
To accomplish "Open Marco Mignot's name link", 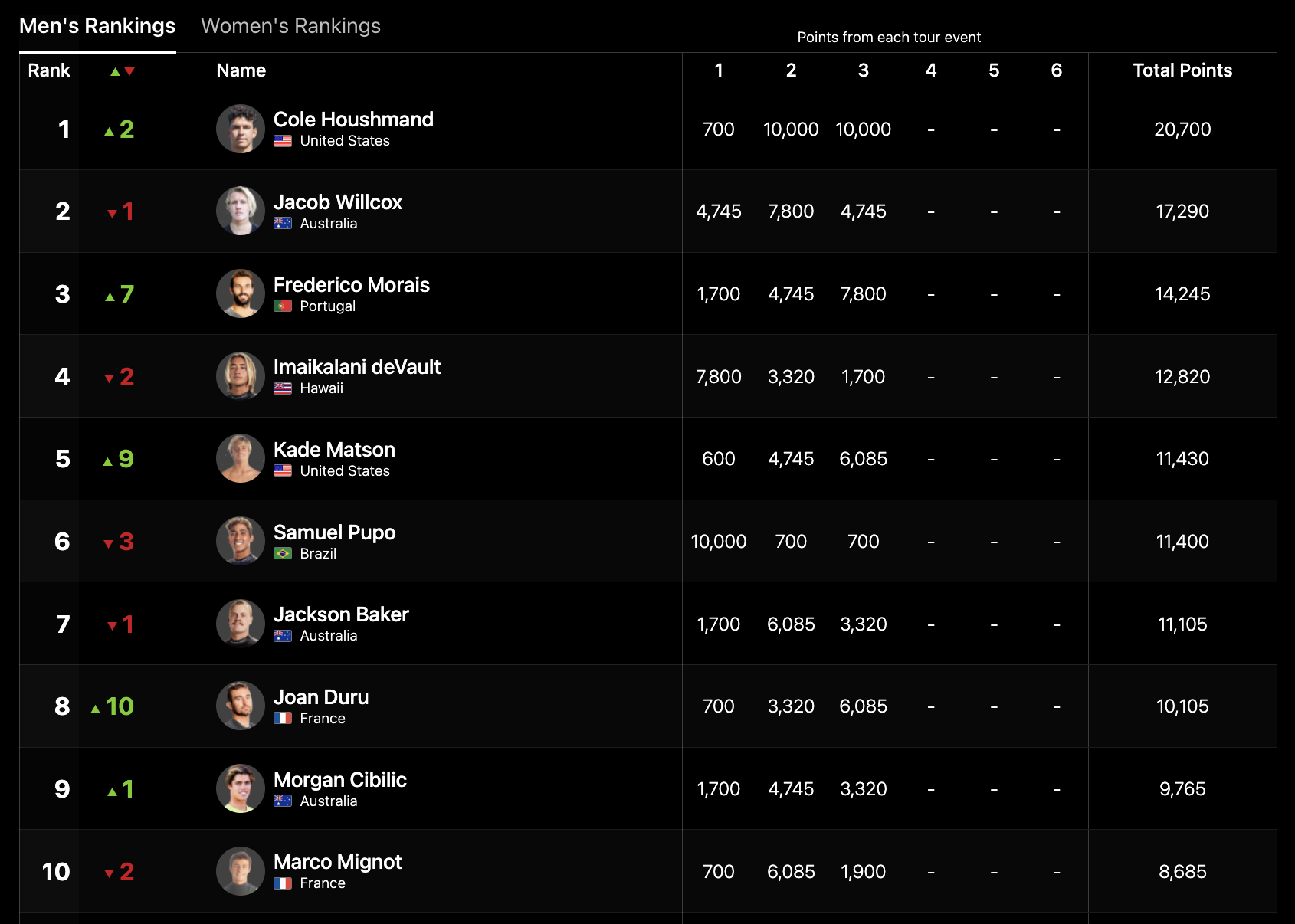I will point(337,862).
